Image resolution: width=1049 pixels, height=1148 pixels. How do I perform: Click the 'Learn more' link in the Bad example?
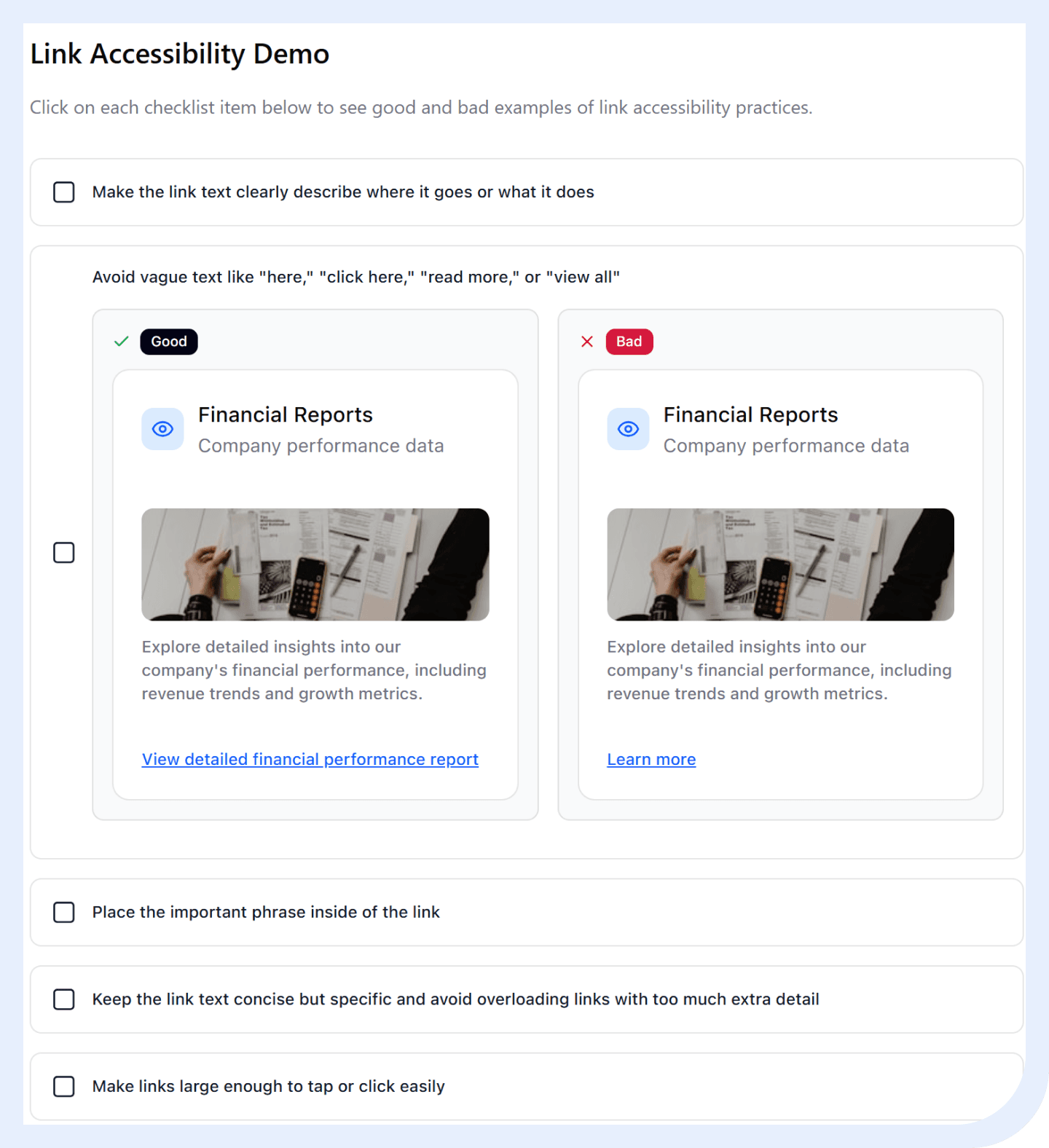651,759
